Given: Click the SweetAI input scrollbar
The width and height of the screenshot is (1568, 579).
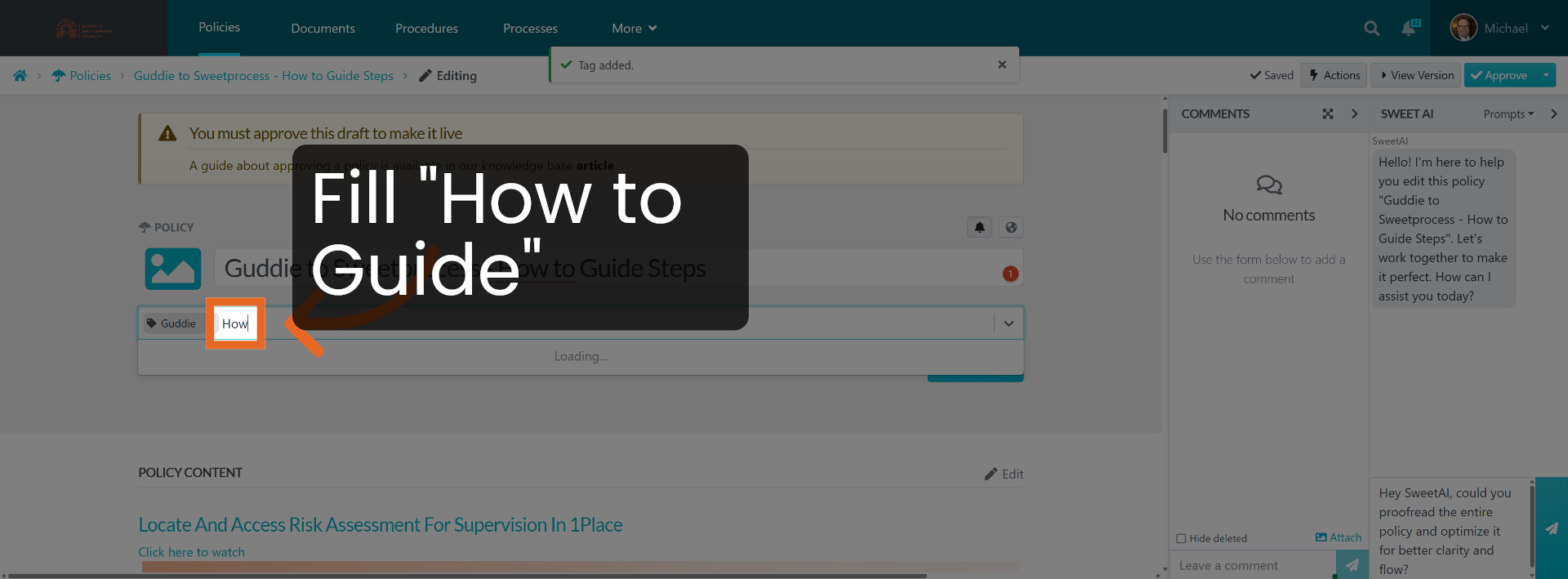Looking at the screenshot, I should pyautogui.click(x=1531, y=528).
